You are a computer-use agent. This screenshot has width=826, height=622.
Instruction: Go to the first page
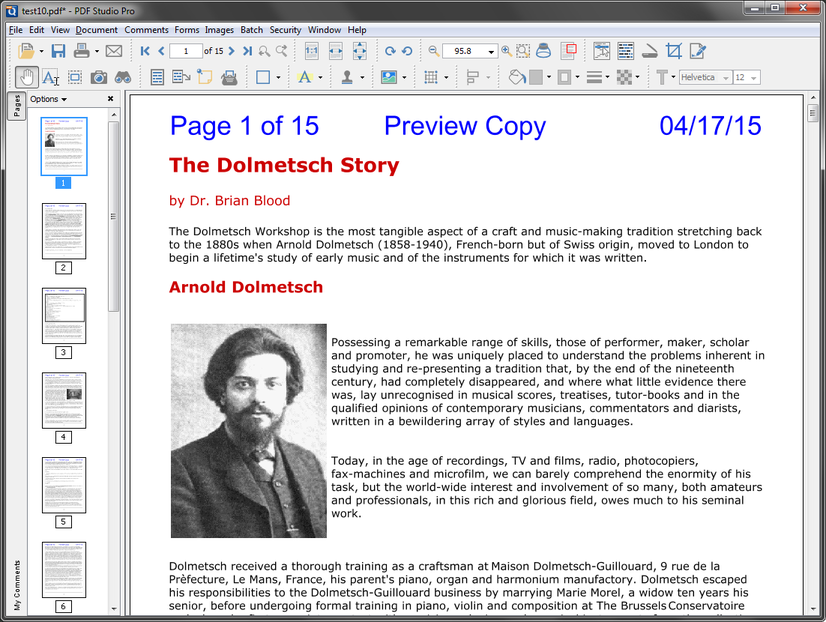145,51
